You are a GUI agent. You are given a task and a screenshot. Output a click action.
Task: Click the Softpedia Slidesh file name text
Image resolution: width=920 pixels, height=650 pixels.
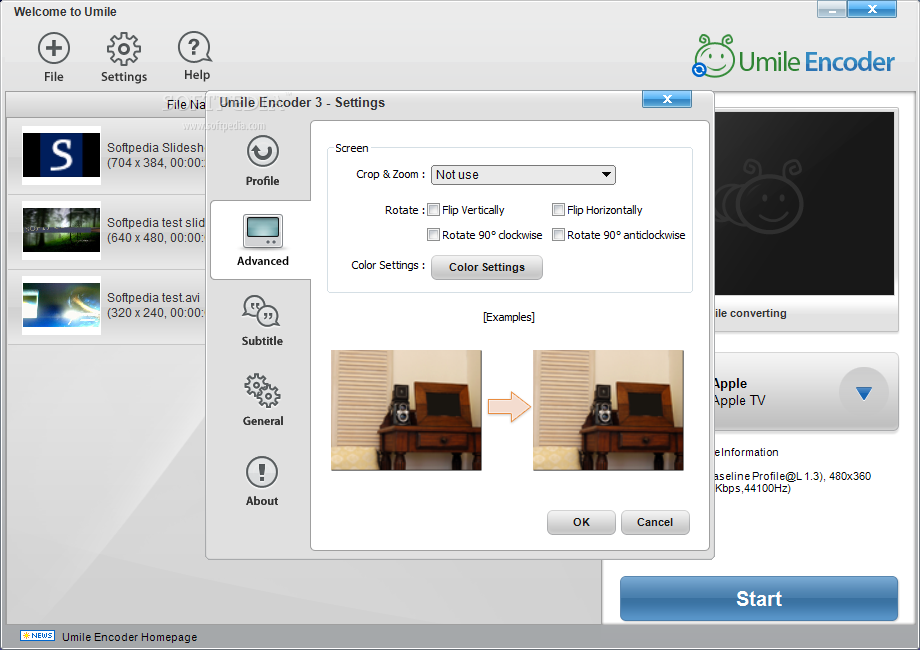[x=155, y=147]
